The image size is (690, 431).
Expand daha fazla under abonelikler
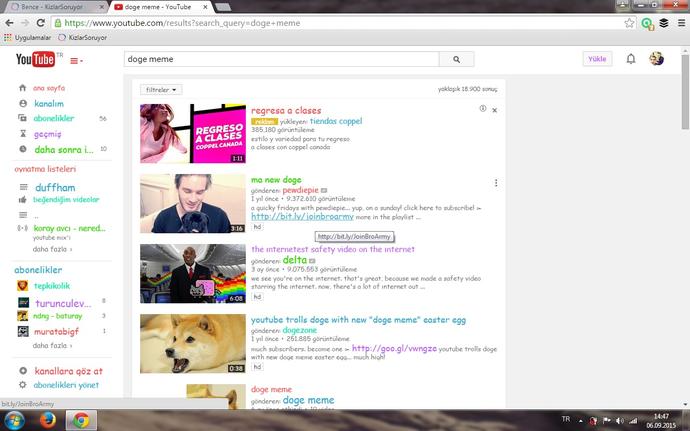(x=52, y=346)
